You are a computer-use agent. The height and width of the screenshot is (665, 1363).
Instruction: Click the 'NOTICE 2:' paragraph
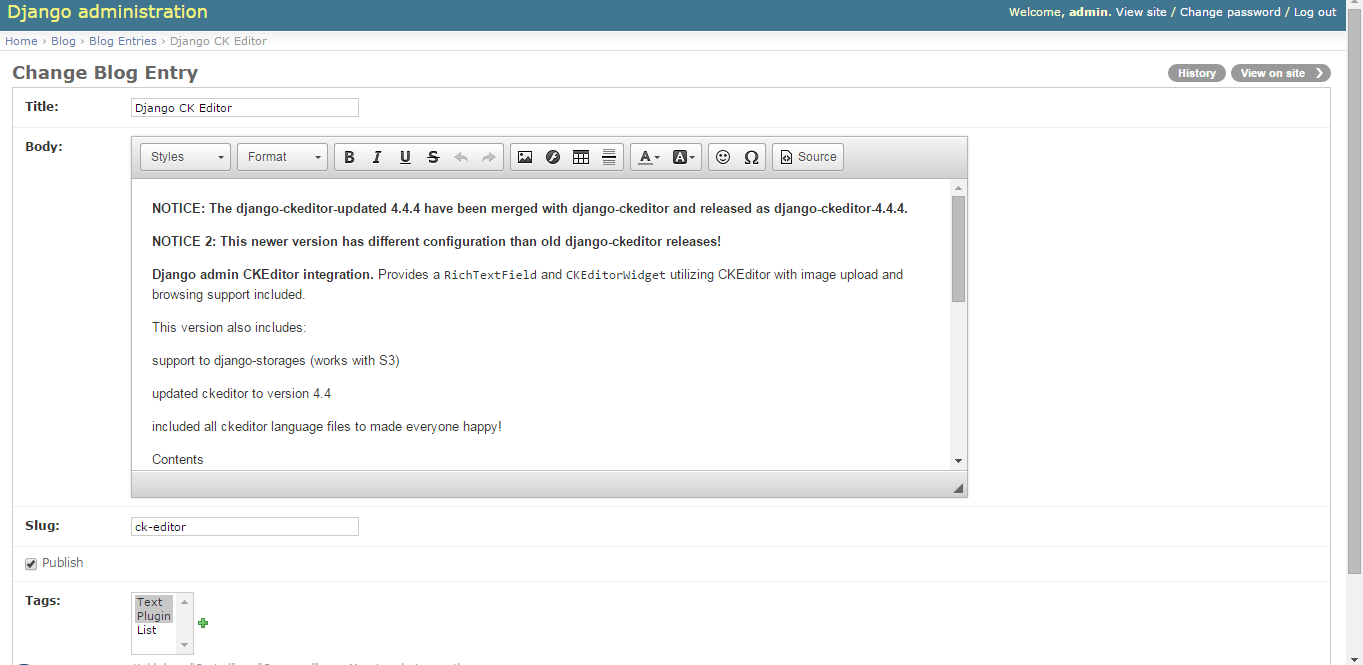pyautogui.click(x=436, y=242)
